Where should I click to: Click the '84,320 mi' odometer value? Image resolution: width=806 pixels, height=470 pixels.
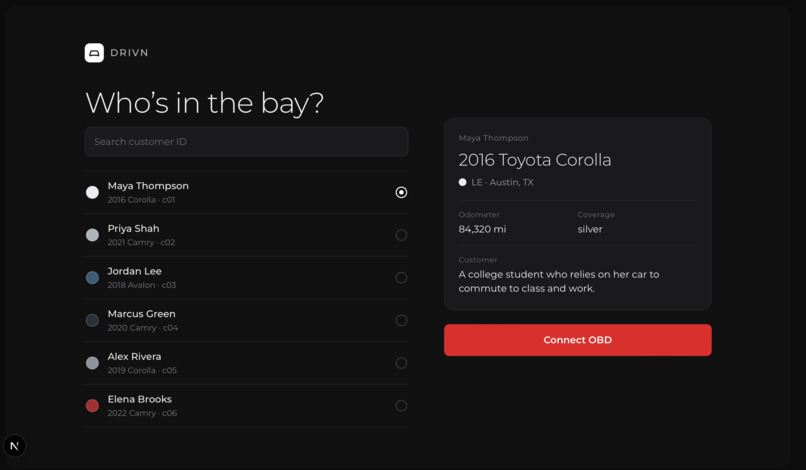482,229
